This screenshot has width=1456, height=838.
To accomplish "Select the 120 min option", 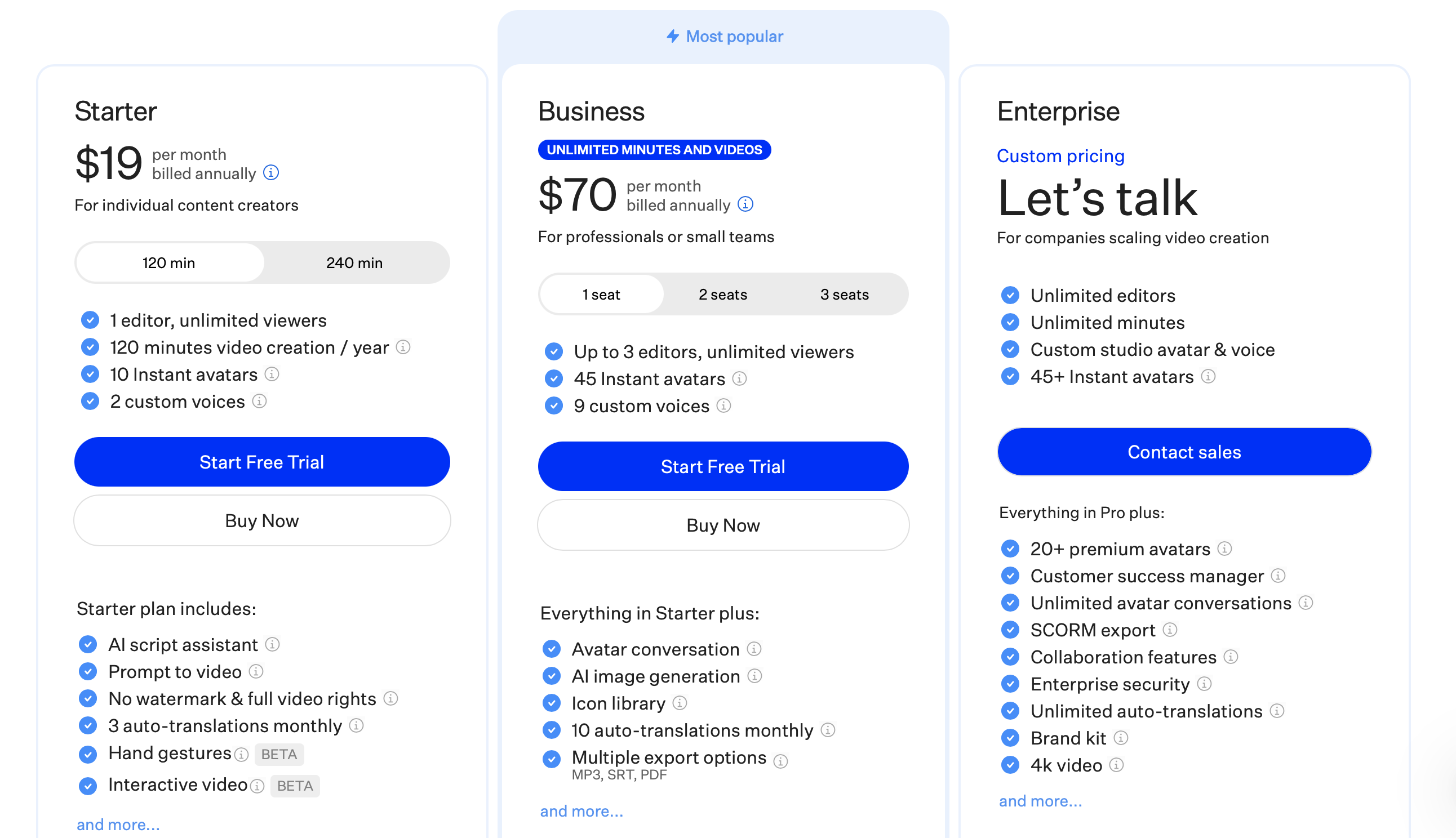I will click(169, 263).
